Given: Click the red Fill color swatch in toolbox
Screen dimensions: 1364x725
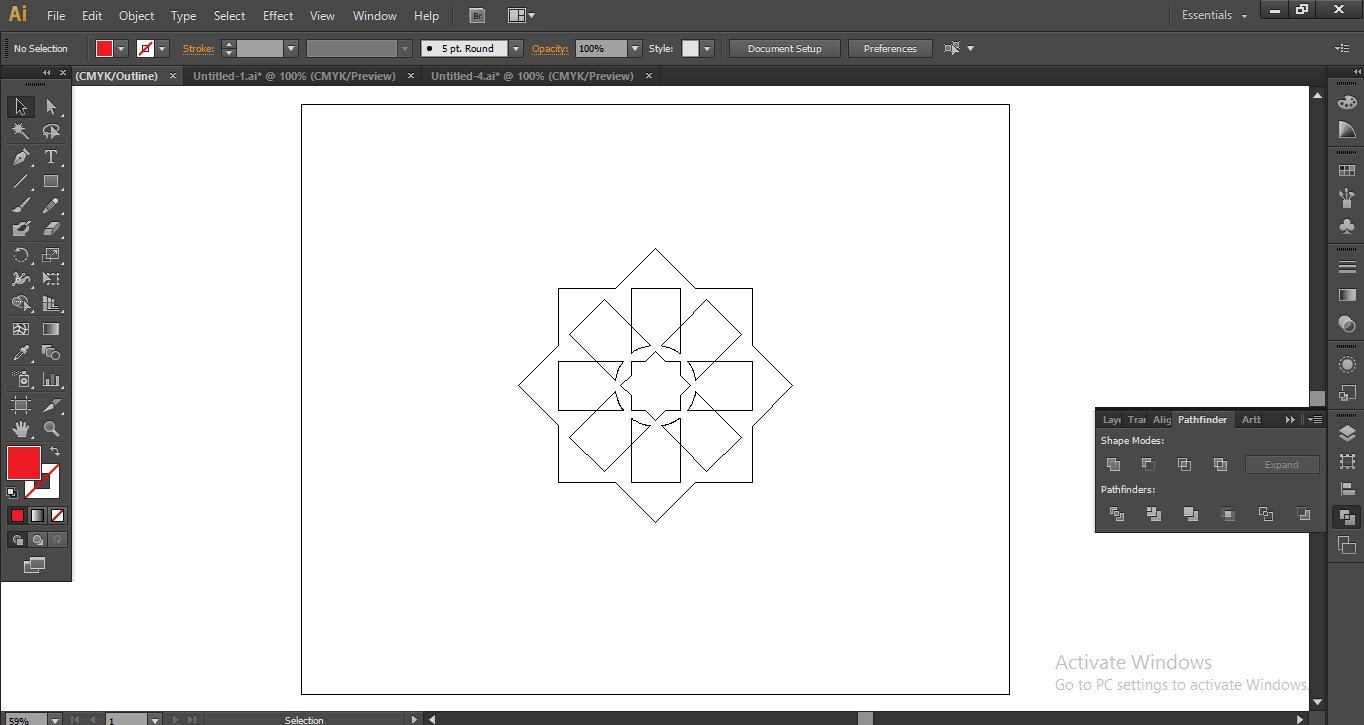Looking at the screenshot, I should [24, 463].
